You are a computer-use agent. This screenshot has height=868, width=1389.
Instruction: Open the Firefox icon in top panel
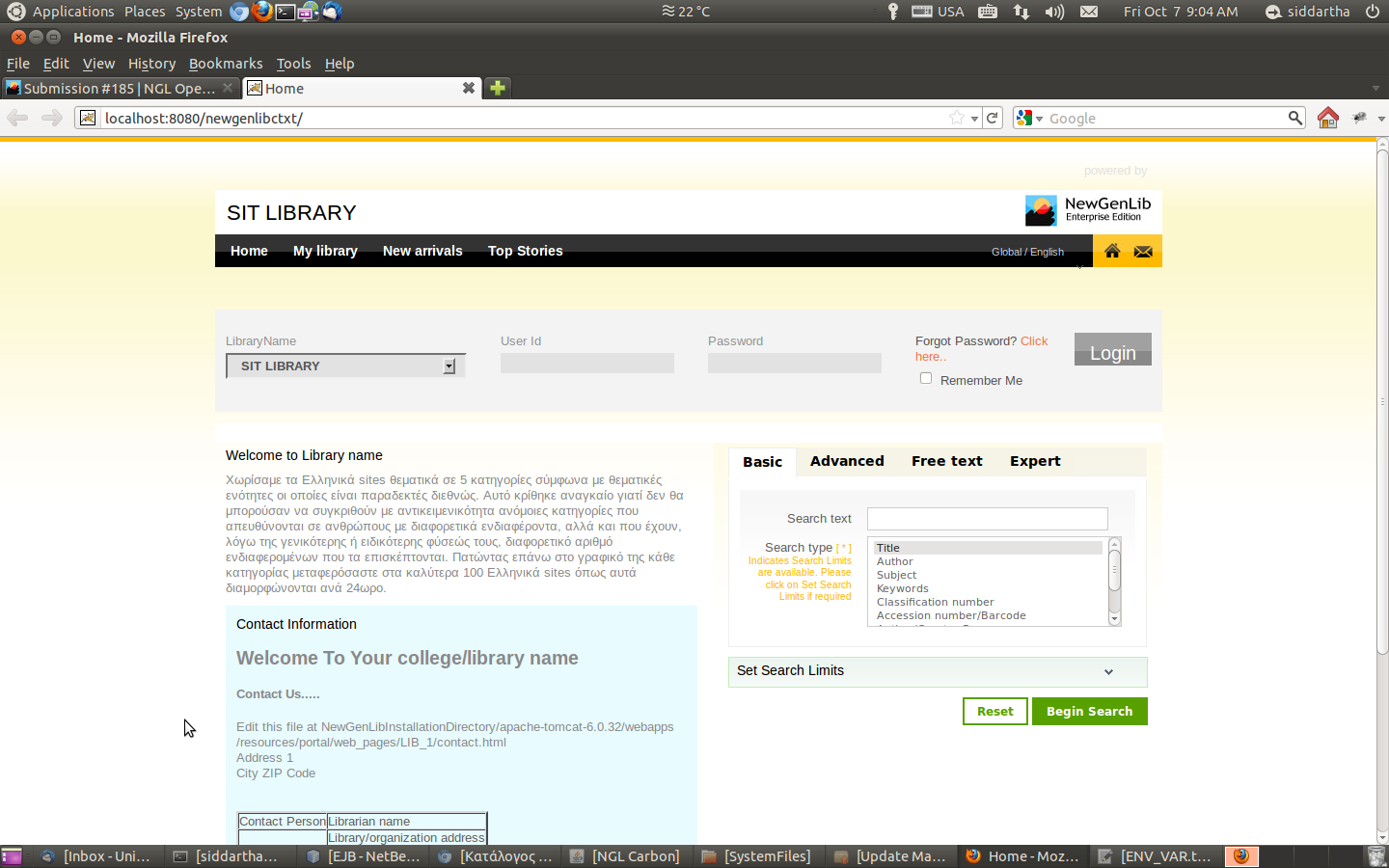click(261, 12)
